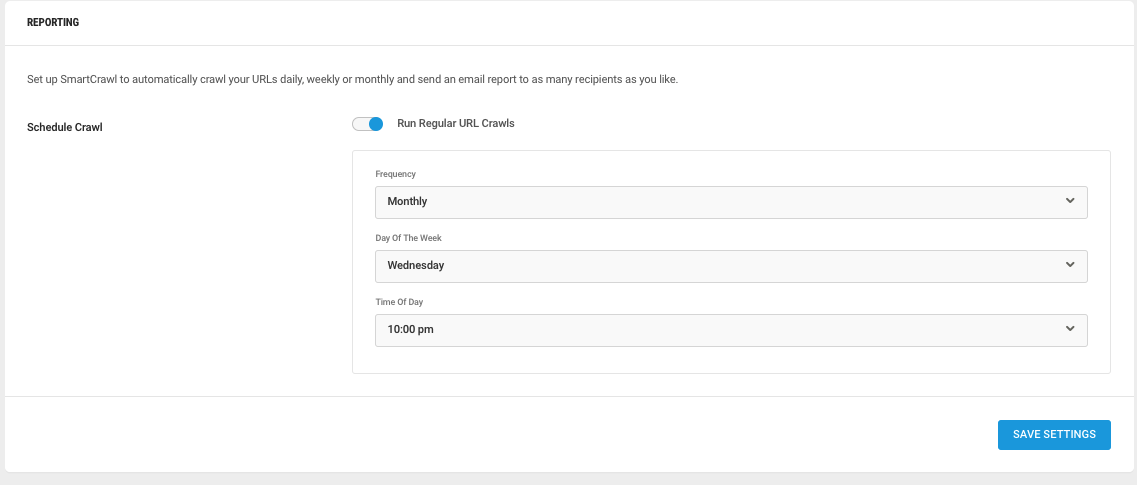The image size is (1137, 485).
Task: Select the 'Monthly' value text
Action: (x=407, y=202)
